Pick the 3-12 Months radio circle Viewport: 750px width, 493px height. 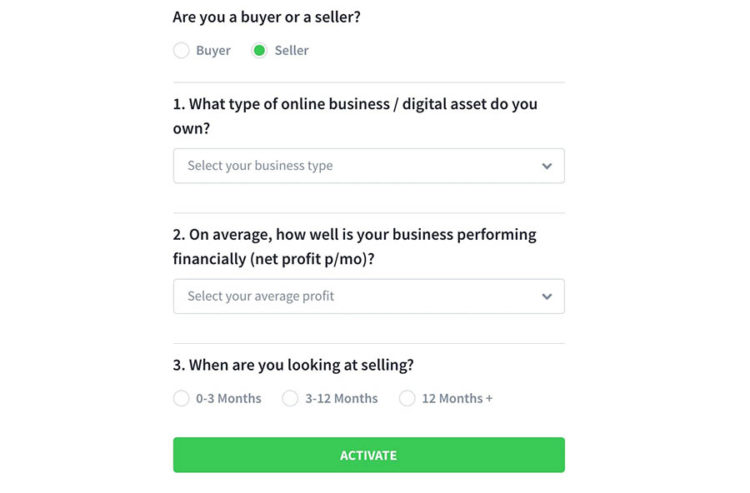point(290,398)
